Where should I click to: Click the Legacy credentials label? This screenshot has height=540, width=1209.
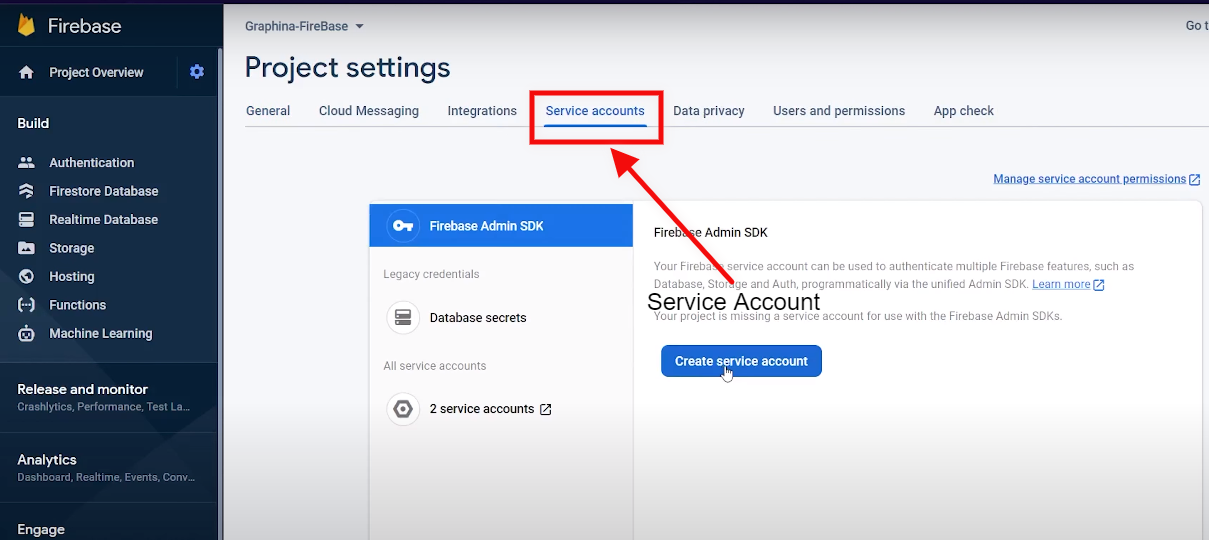(x=431, y=274)
